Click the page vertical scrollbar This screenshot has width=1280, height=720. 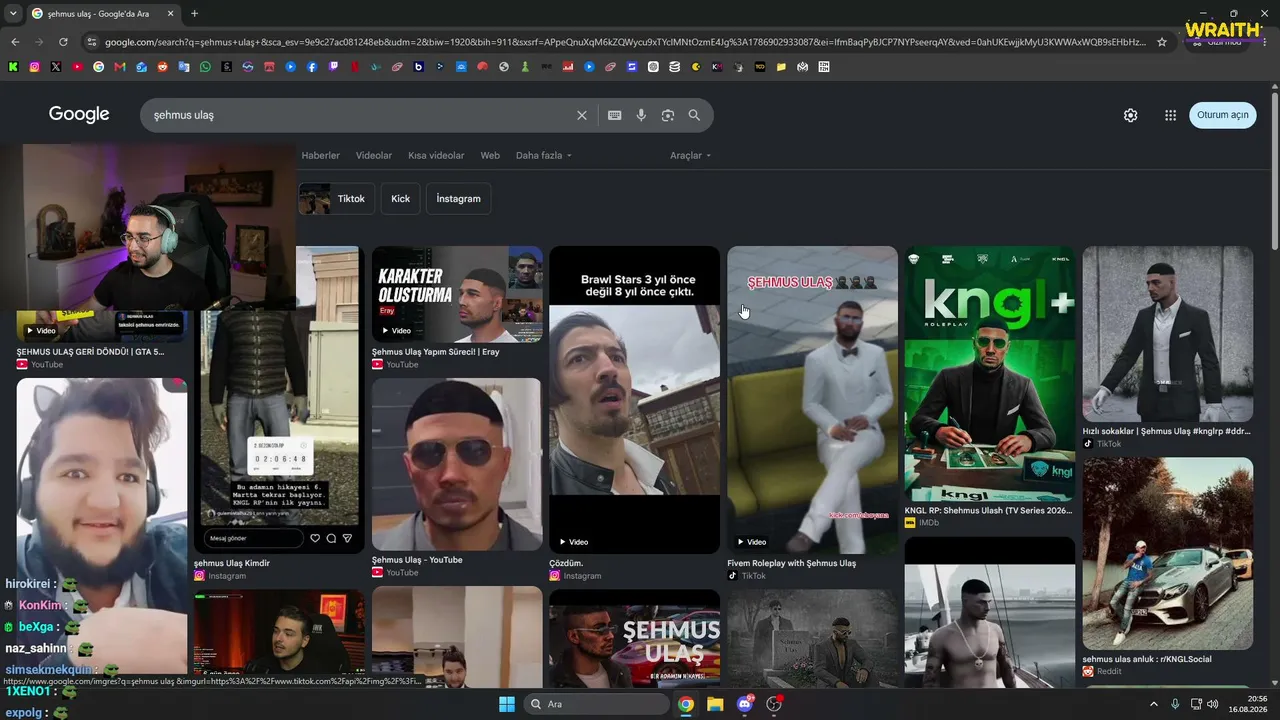(x=1274, y=170)
